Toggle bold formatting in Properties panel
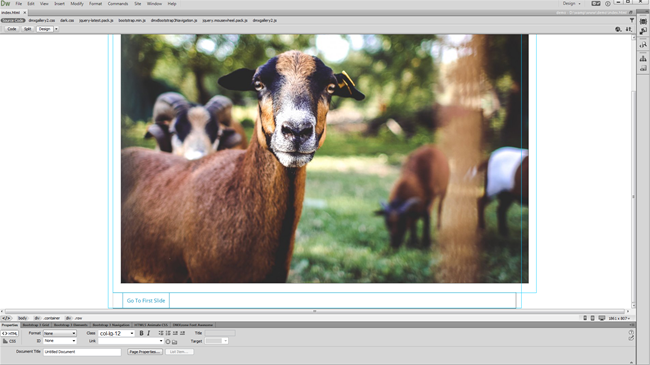The height and width of the screenshot is (365, 650). 141,333
